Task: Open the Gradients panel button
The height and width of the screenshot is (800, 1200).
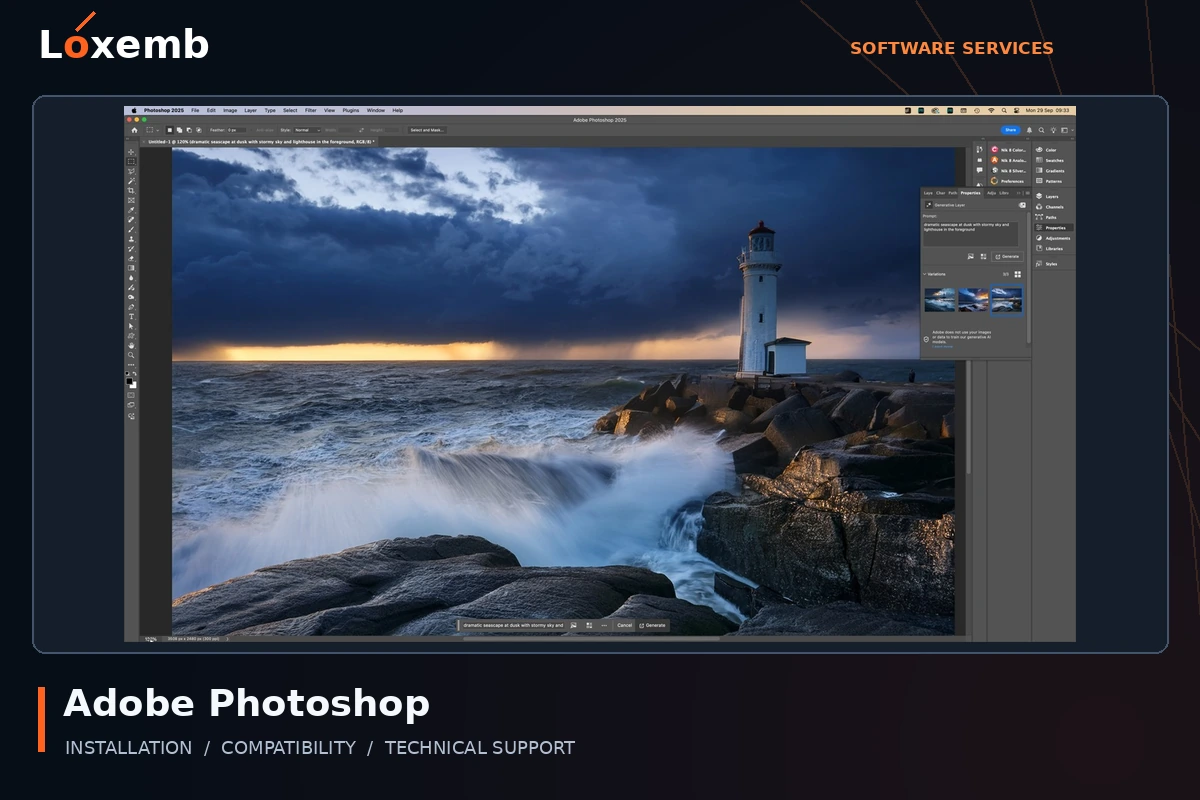Action: coord(1050,171)
